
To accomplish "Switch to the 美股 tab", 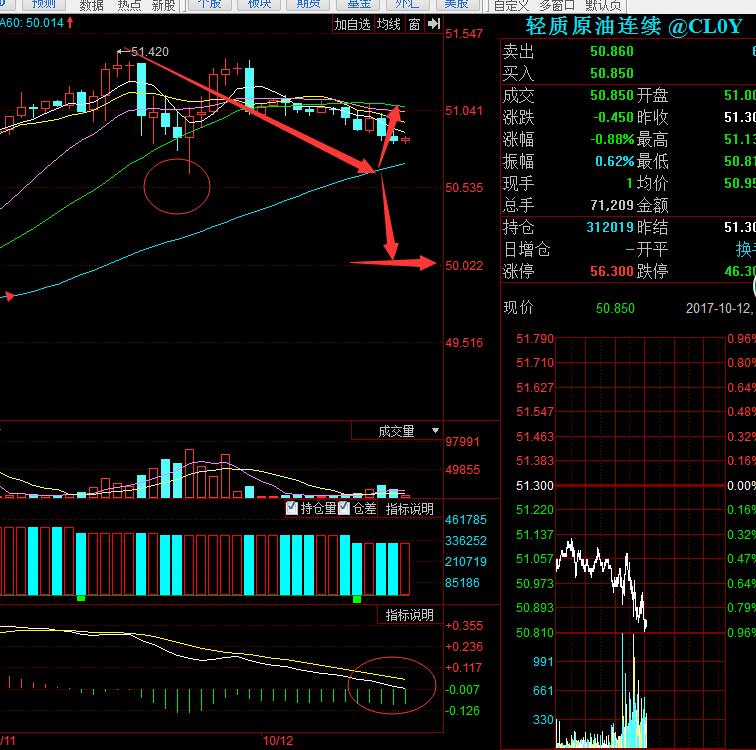I will point(457,4).
